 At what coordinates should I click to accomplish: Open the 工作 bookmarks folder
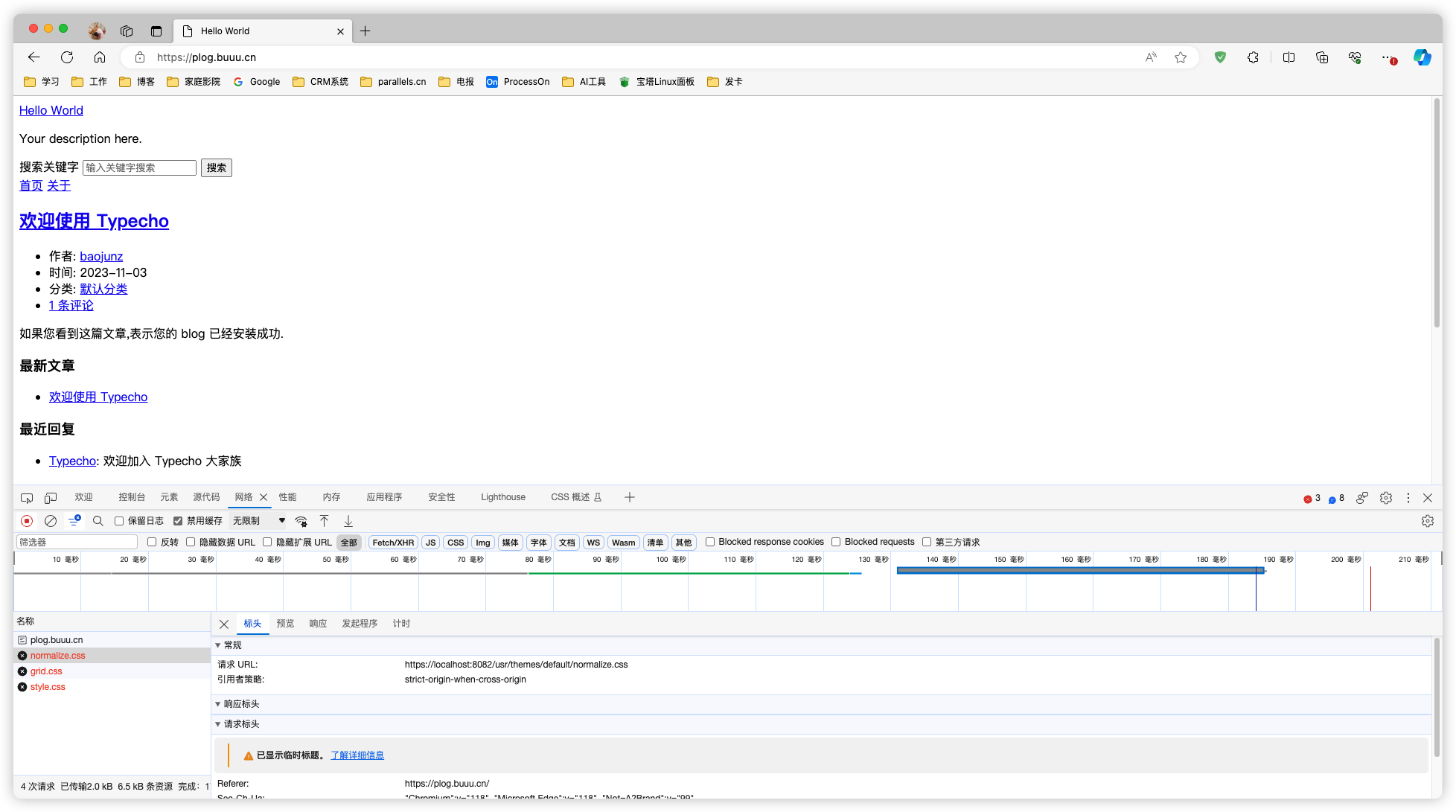coord(89,82)
